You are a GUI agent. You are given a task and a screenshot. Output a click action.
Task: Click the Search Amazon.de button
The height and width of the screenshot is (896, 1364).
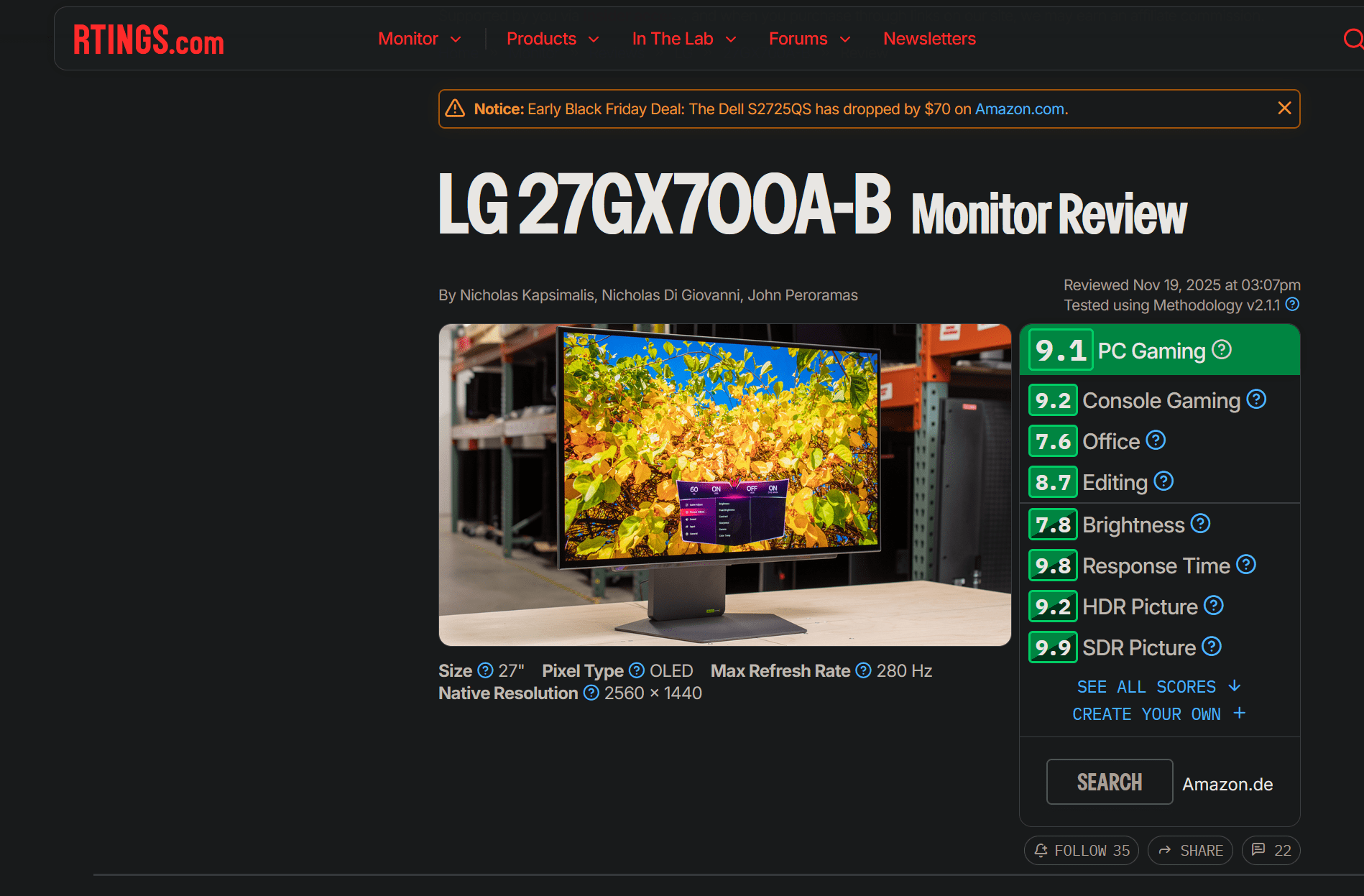tap(1110, 782)
